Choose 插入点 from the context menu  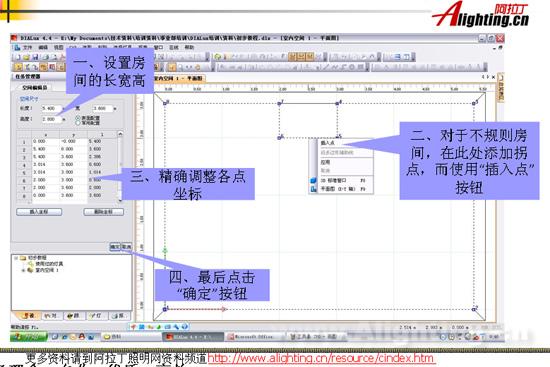click(328, 143)
